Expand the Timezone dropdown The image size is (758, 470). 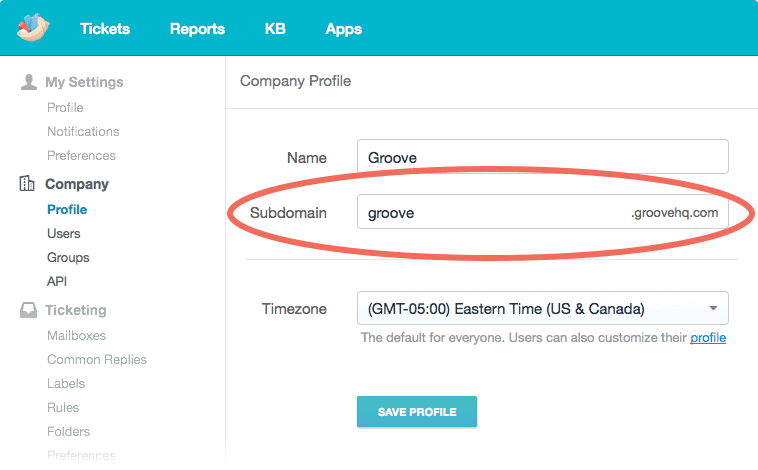coord(542,308)
